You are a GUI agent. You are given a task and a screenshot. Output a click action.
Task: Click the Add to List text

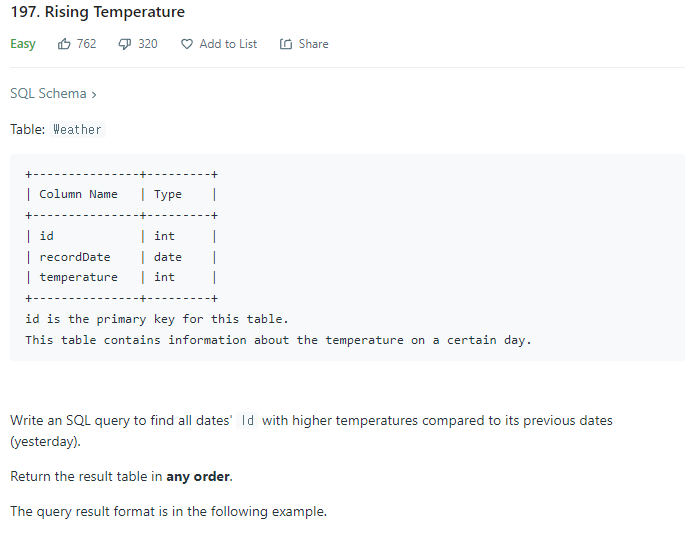pos(228,44)
